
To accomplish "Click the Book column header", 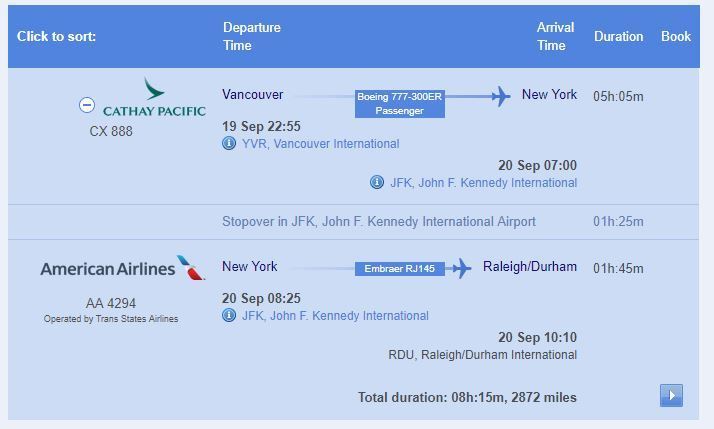I will click(676, 36).
